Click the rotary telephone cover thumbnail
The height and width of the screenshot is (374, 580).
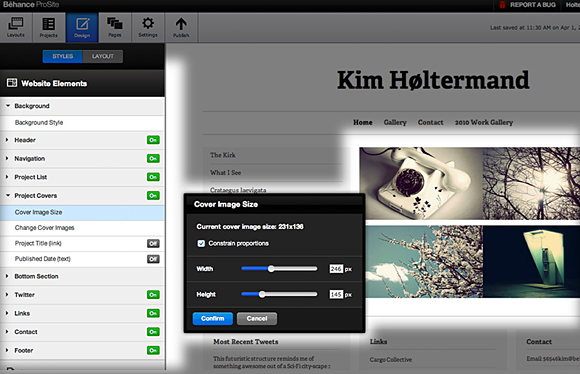click(x=421, y=183)
